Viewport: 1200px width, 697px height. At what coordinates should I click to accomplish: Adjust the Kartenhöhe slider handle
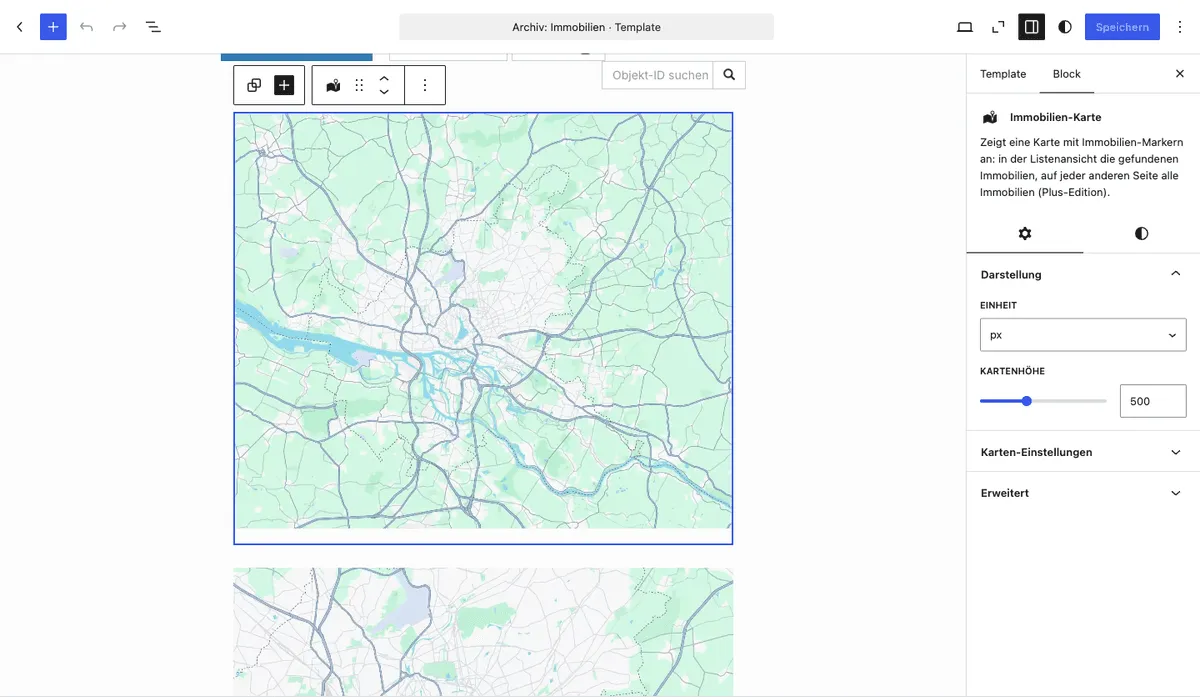[1027, 401]
